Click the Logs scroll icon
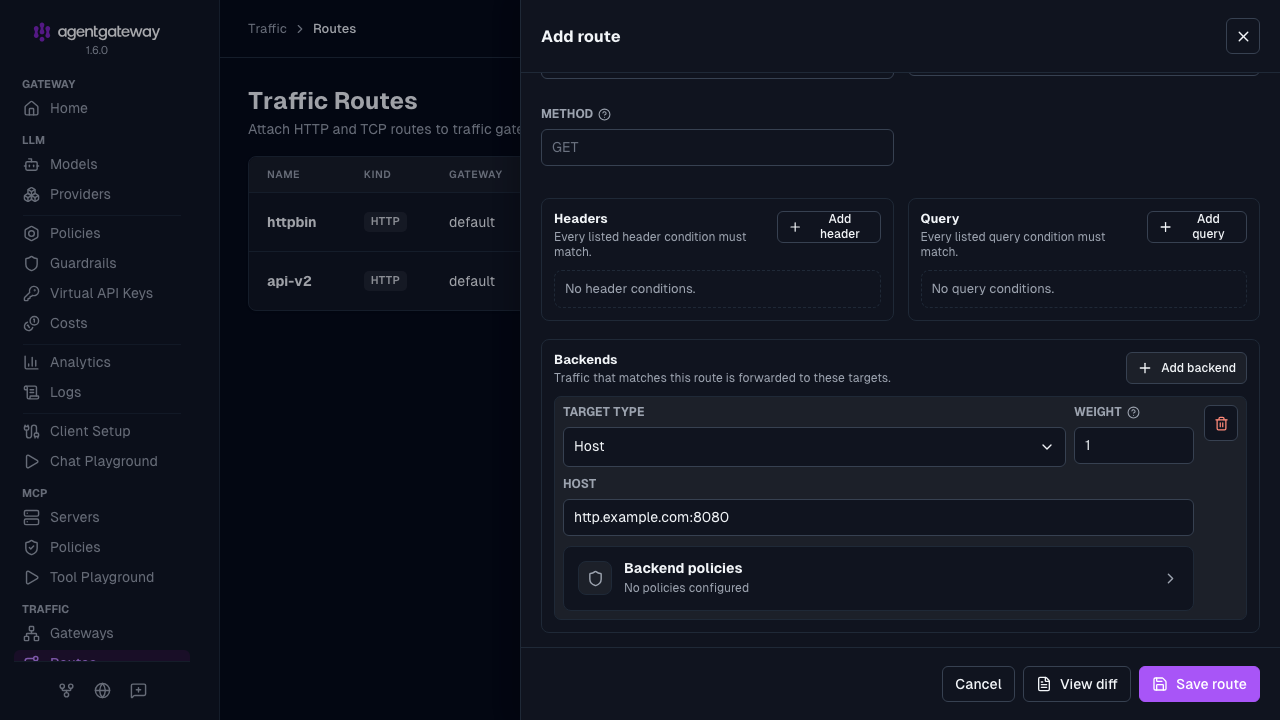This screenshot has width=1280, height=720. [32, 392]
